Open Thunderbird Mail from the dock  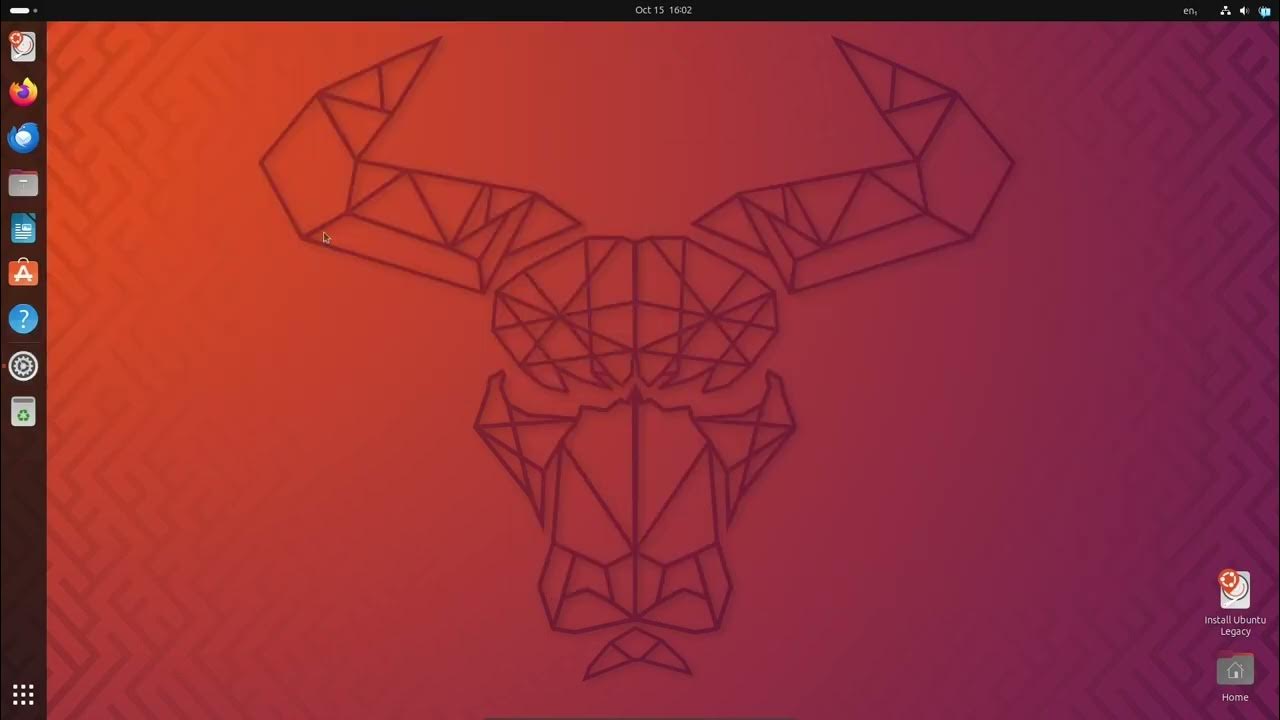[x=23, y=137]
